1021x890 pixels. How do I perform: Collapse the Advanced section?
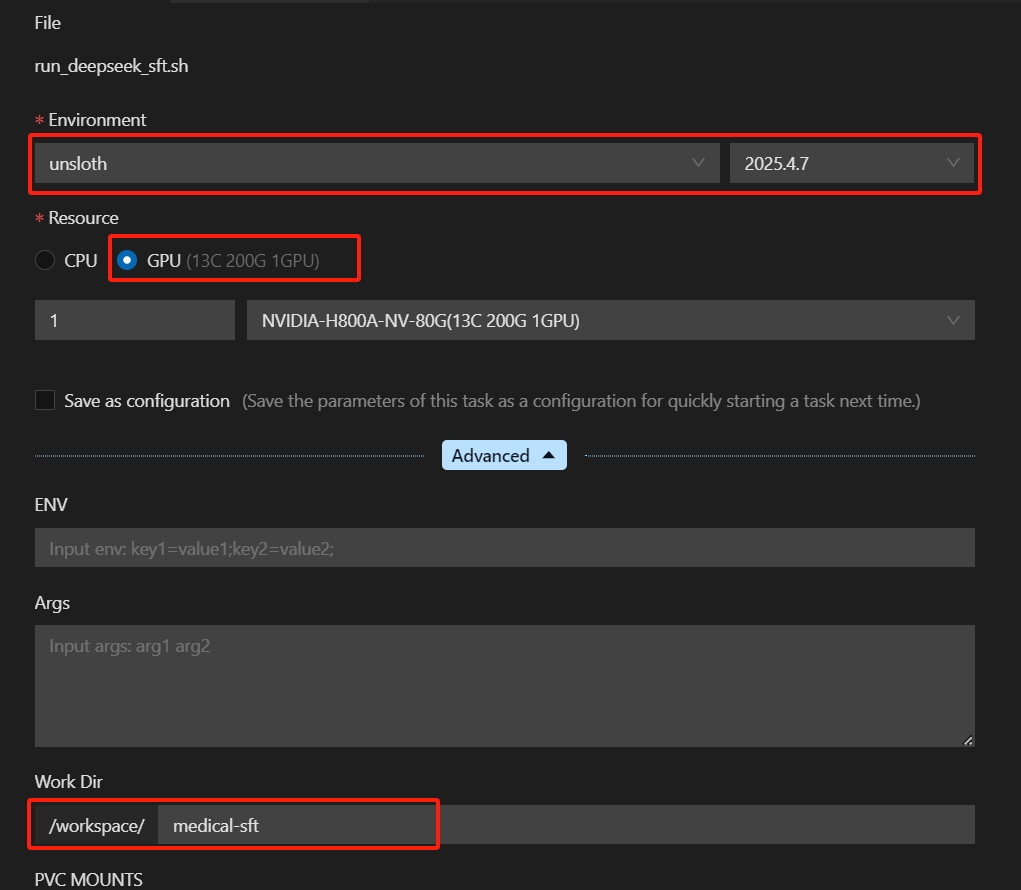pyautogui.click(x=504, y=455)
